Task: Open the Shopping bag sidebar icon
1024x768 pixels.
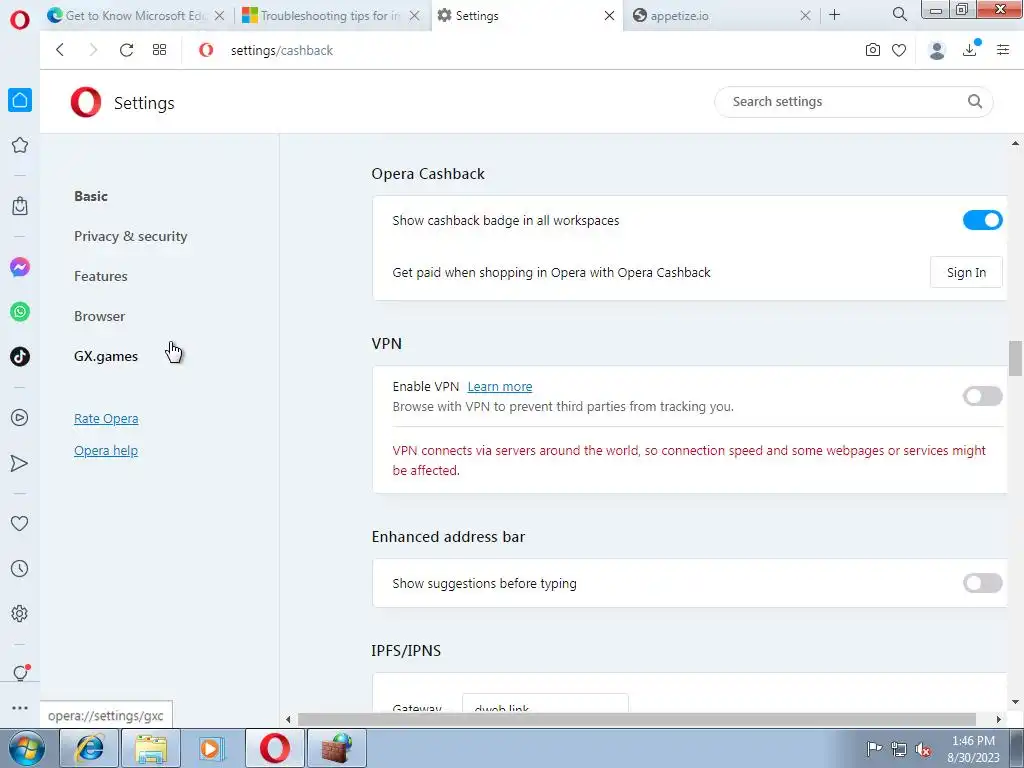Action: click(20, 206)
